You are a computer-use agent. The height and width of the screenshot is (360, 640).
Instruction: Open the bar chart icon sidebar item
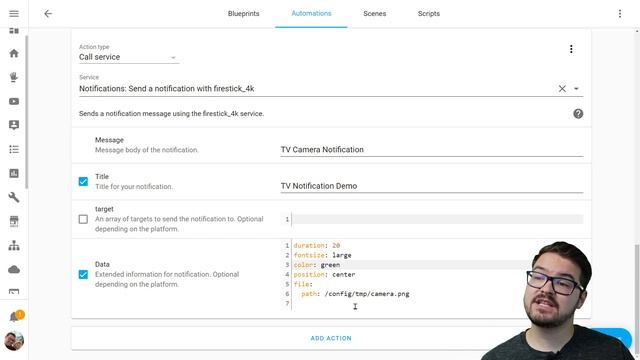coord(14,173)
